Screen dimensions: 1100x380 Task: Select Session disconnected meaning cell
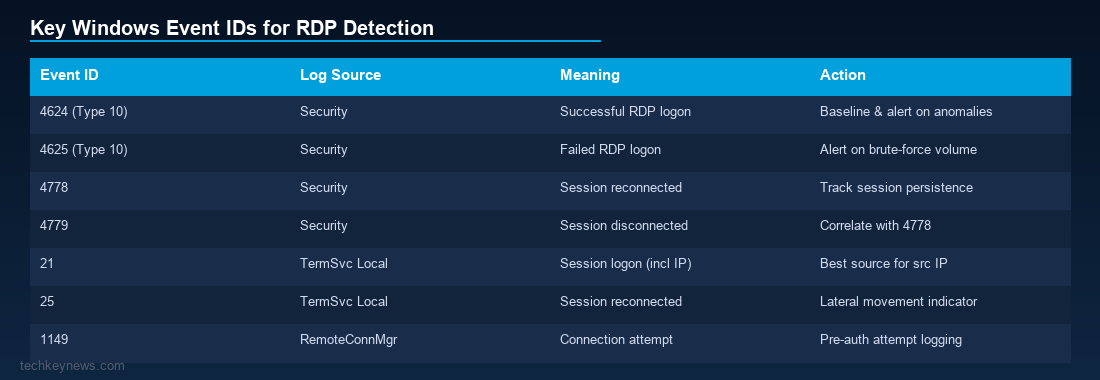(624, 225)
